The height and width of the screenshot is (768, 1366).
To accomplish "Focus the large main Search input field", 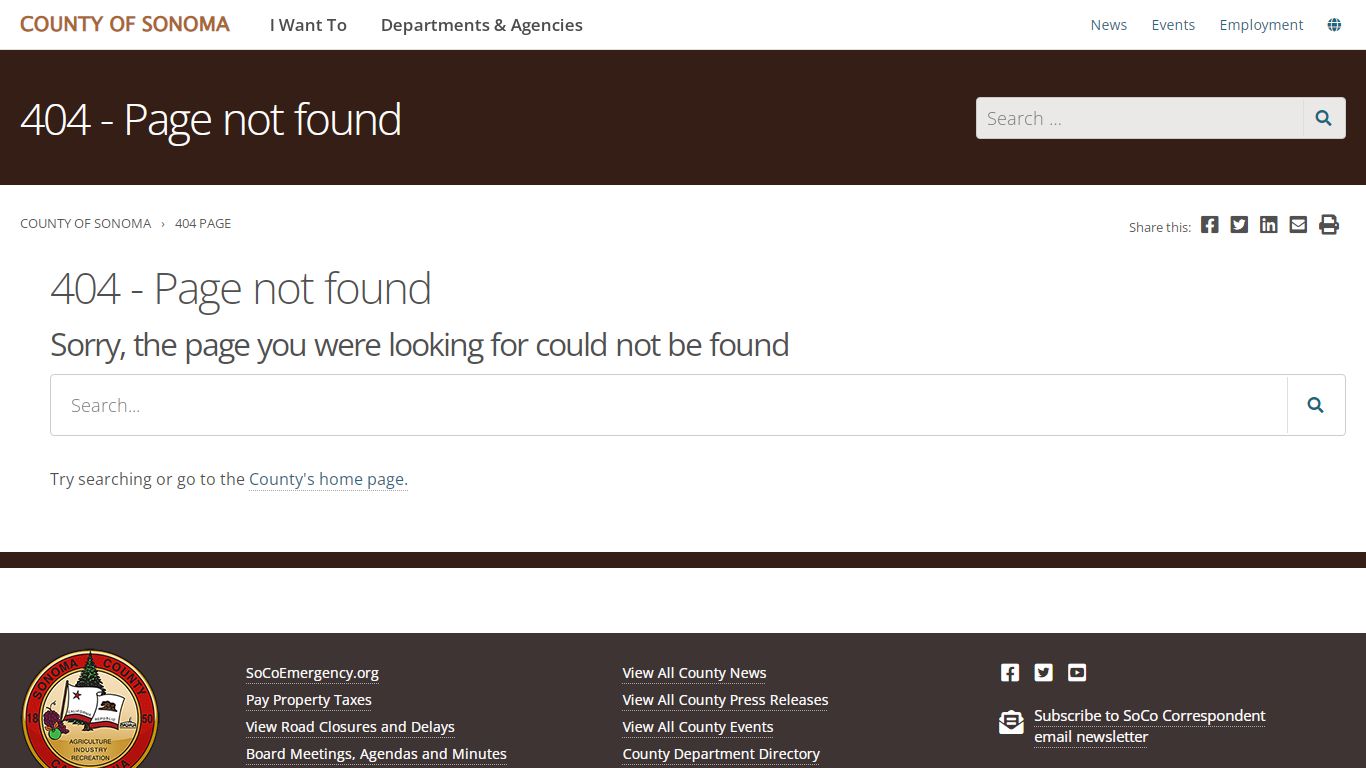I will 669,405.
